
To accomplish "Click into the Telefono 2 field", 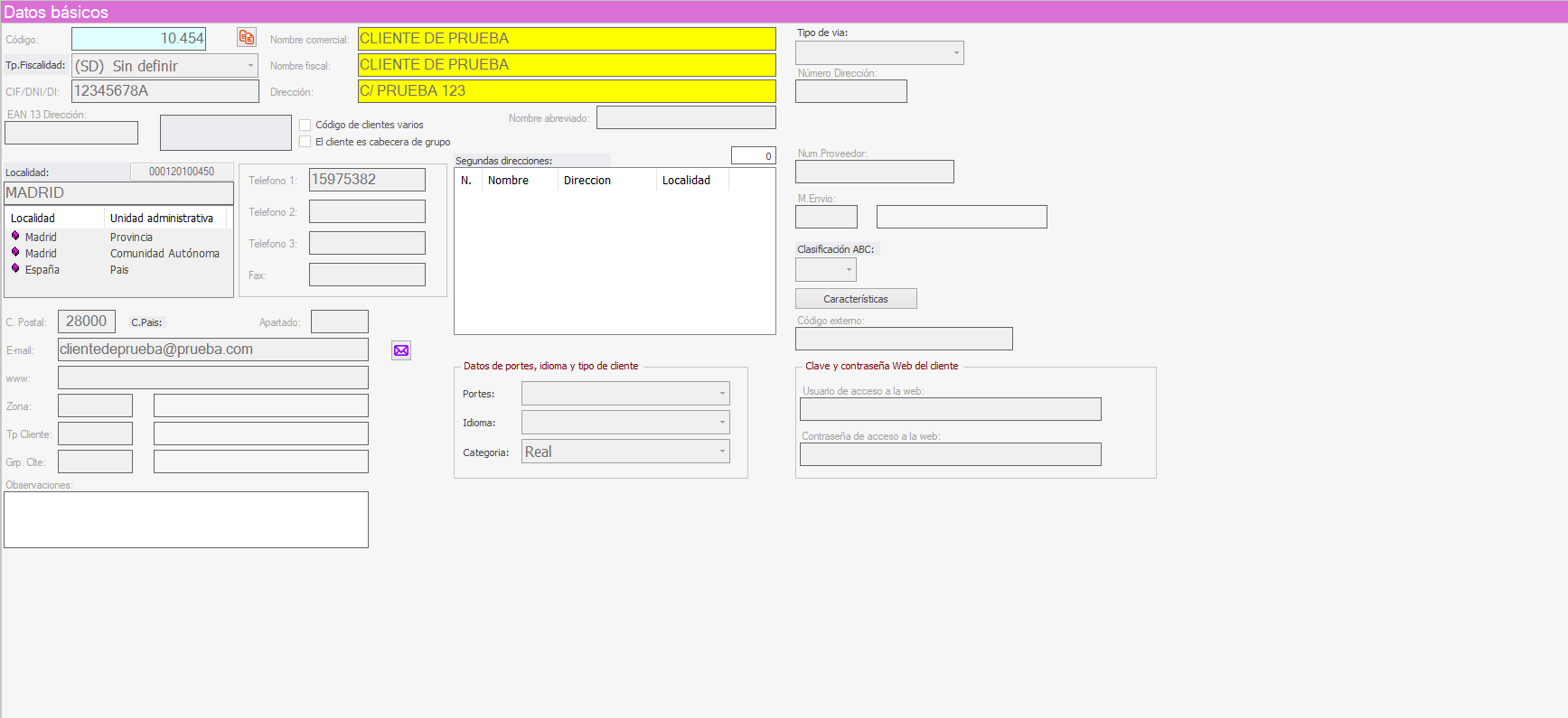I will pos(367,212).
